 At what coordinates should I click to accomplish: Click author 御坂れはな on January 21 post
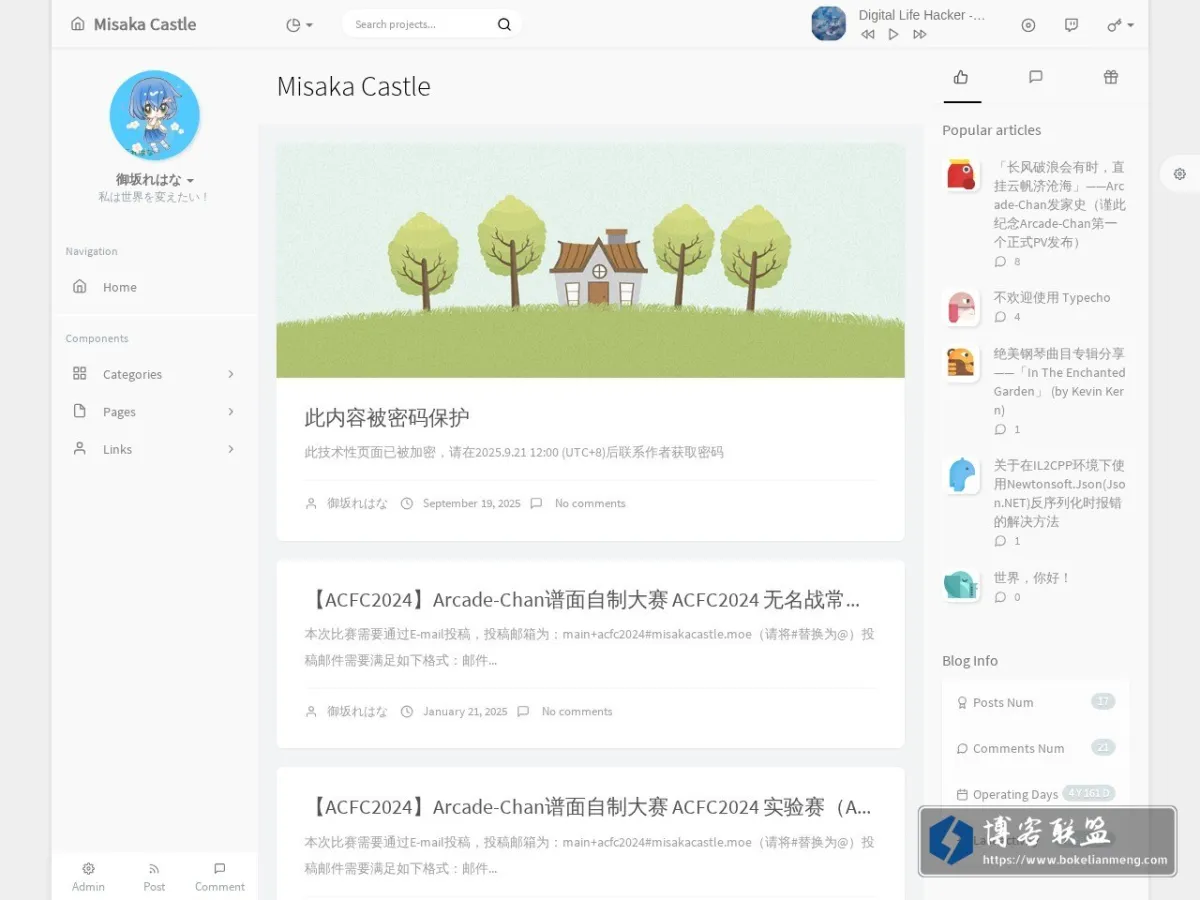coord(357,711)
